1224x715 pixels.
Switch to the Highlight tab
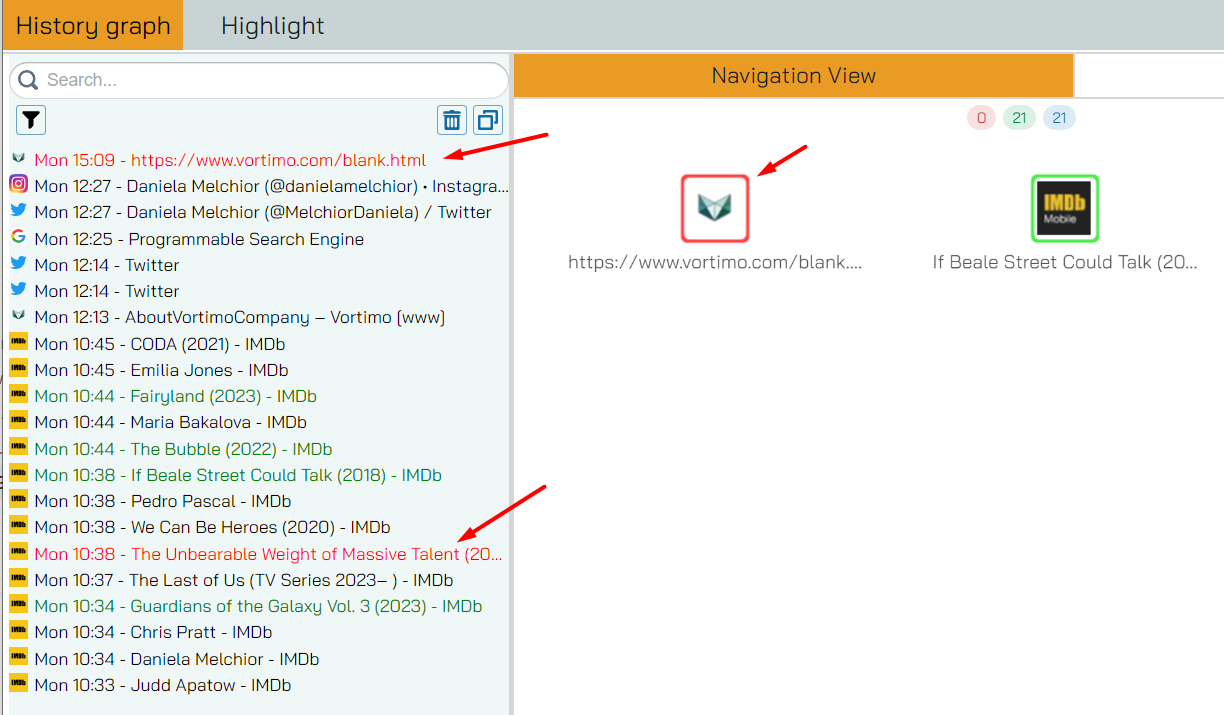273,25
